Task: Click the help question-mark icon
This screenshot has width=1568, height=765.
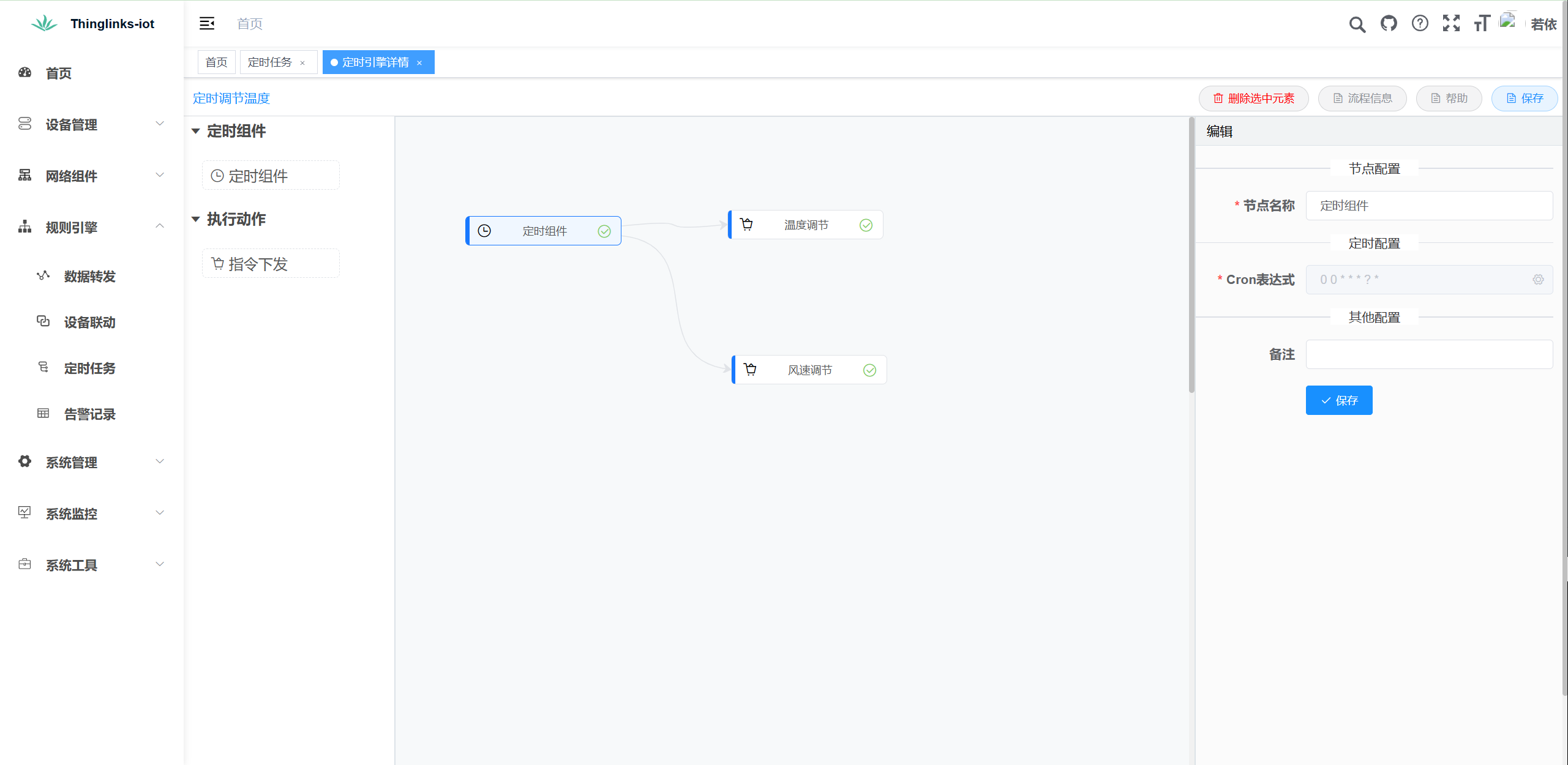Action: (x=1419, y=24)
